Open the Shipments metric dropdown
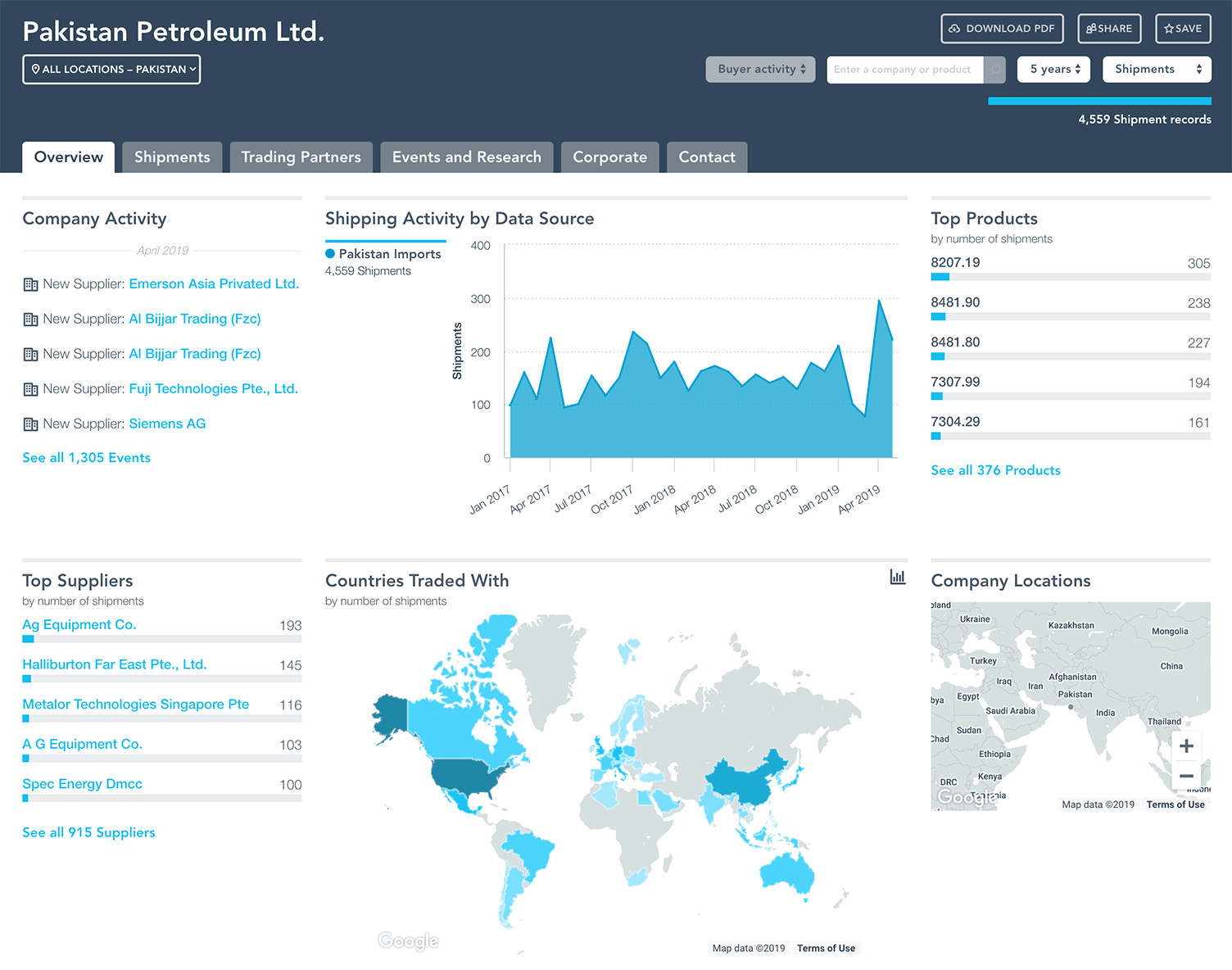The image size is (1232, 970). click(x=1157, y=70)
